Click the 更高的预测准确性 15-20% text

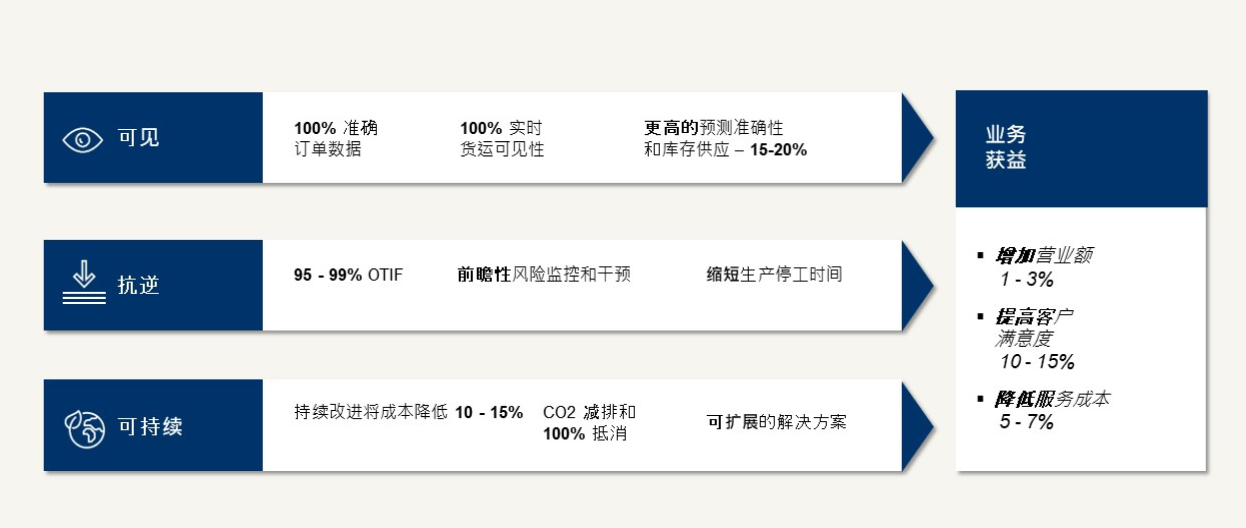725,139
